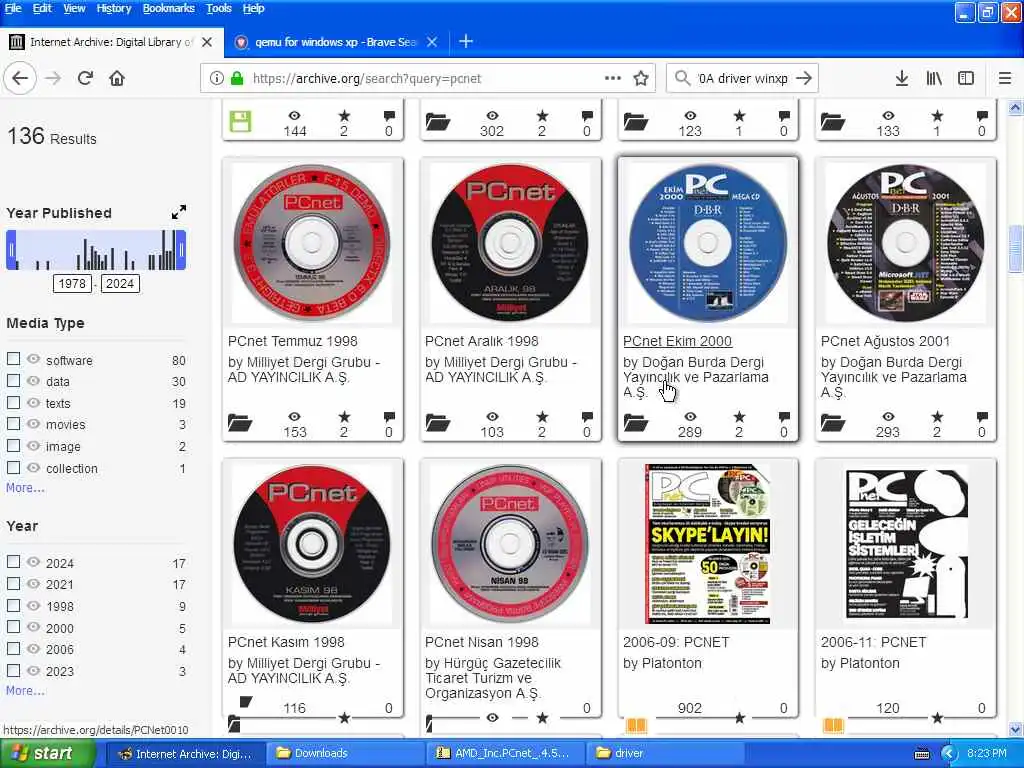Close the Internet Archive tab
1024x768 pixels.
point(207,42)
